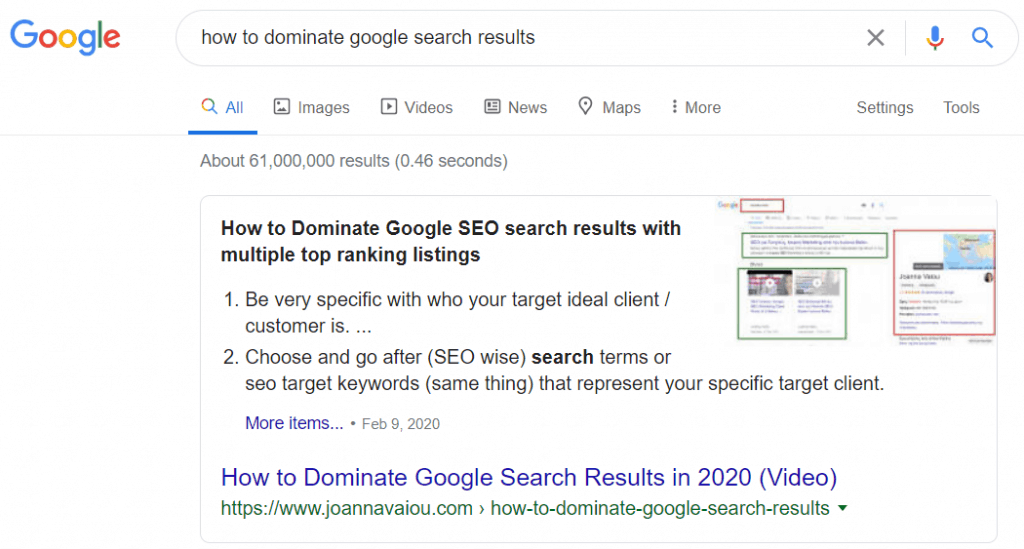Clear the search query with X icon
This screenshot has width=1024, height=549.
(875, 38)
